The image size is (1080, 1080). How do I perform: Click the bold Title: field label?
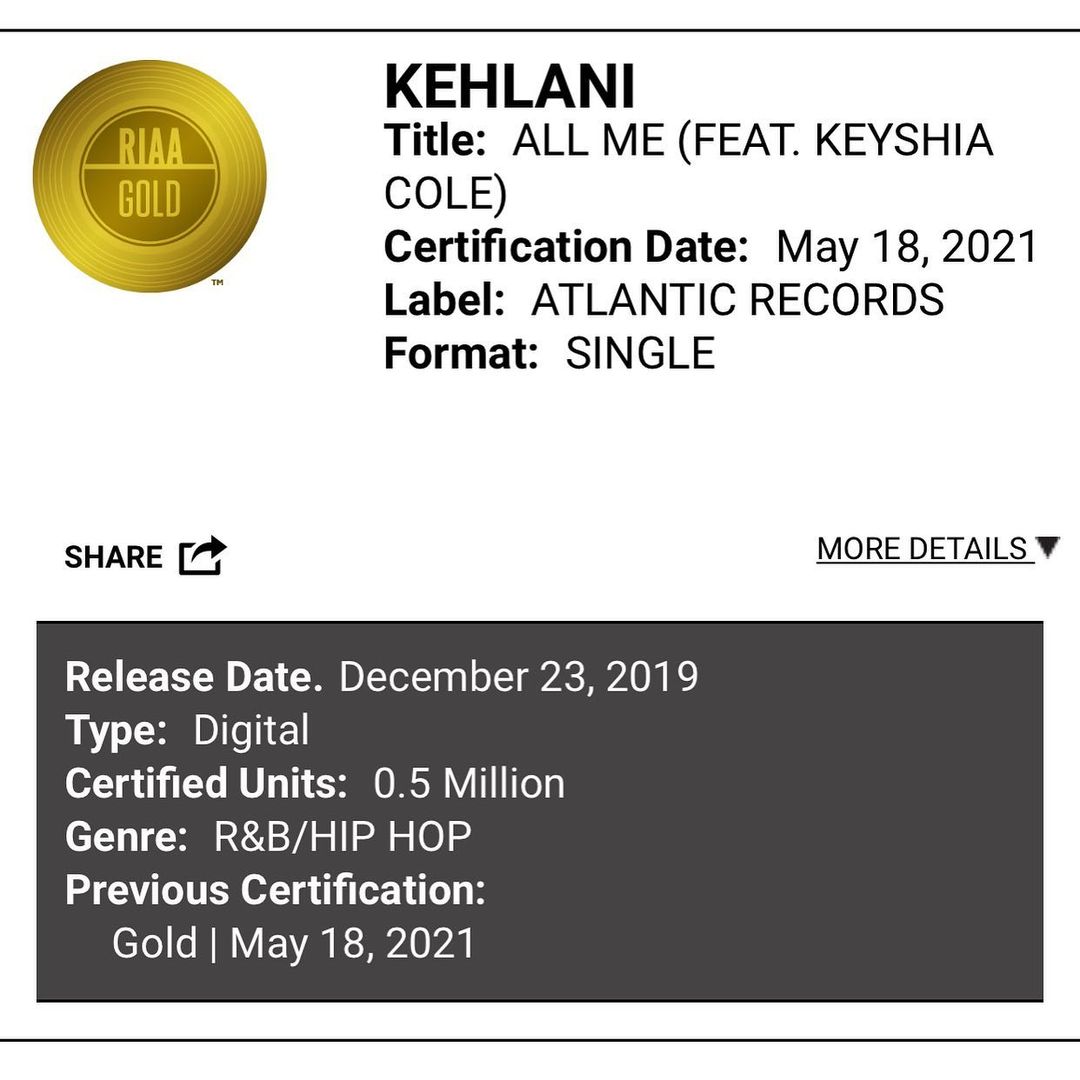[435, 140]
